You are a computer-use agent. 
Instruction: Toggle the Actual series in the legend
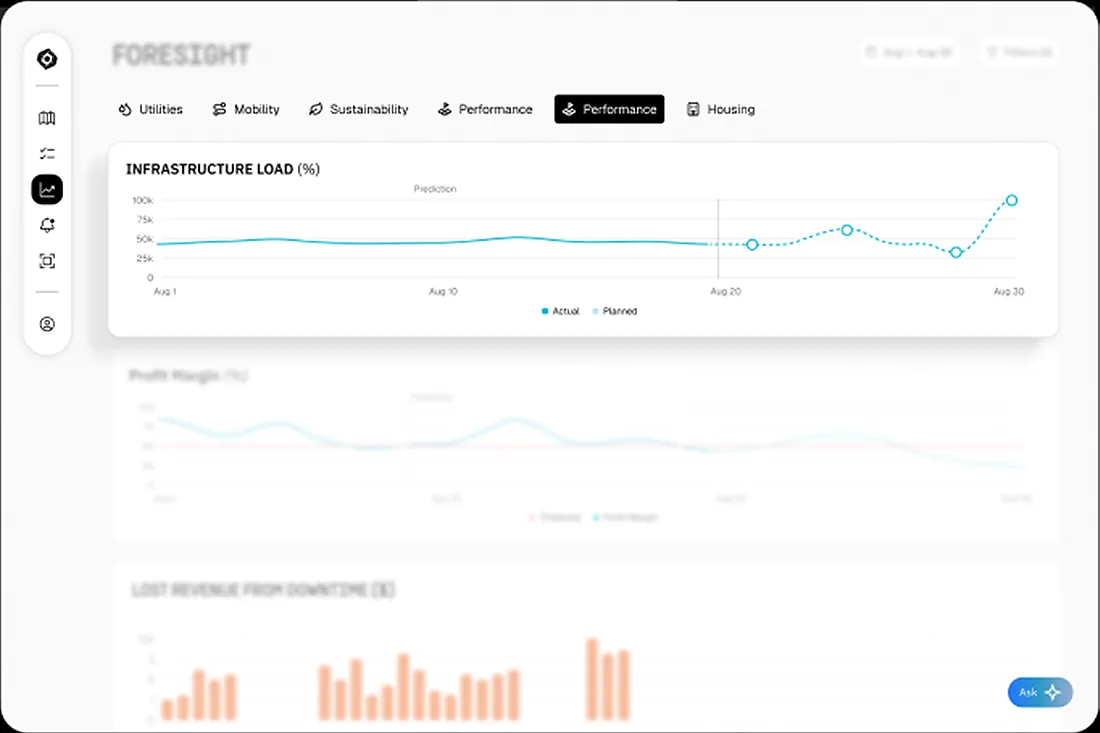point(561,311)
